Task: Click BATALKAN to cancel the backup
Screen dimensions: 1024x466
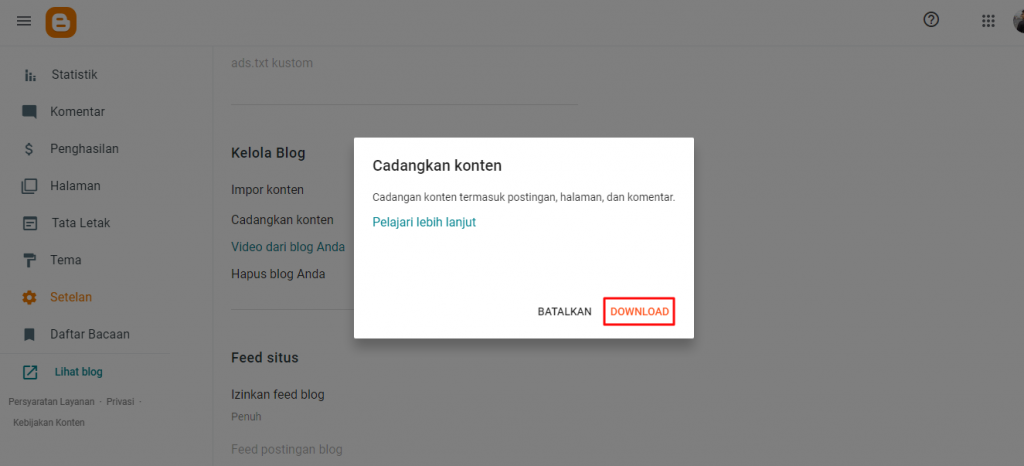Action: pos(564,312)
